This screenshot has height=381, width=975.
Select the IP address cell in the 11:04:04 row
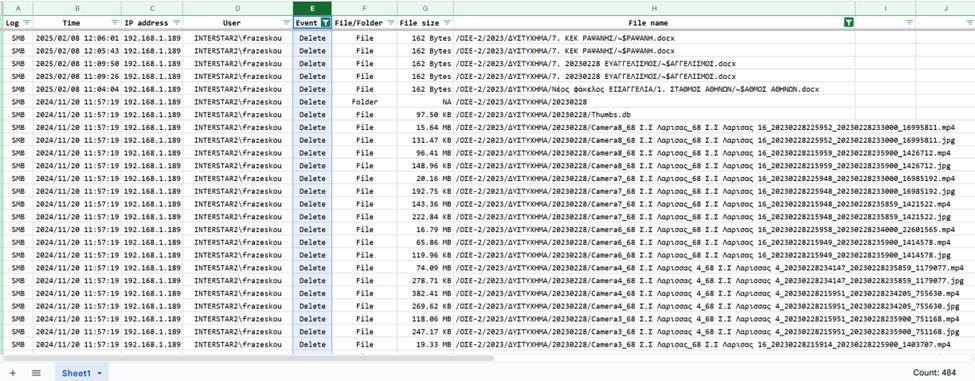coord(152,89)
